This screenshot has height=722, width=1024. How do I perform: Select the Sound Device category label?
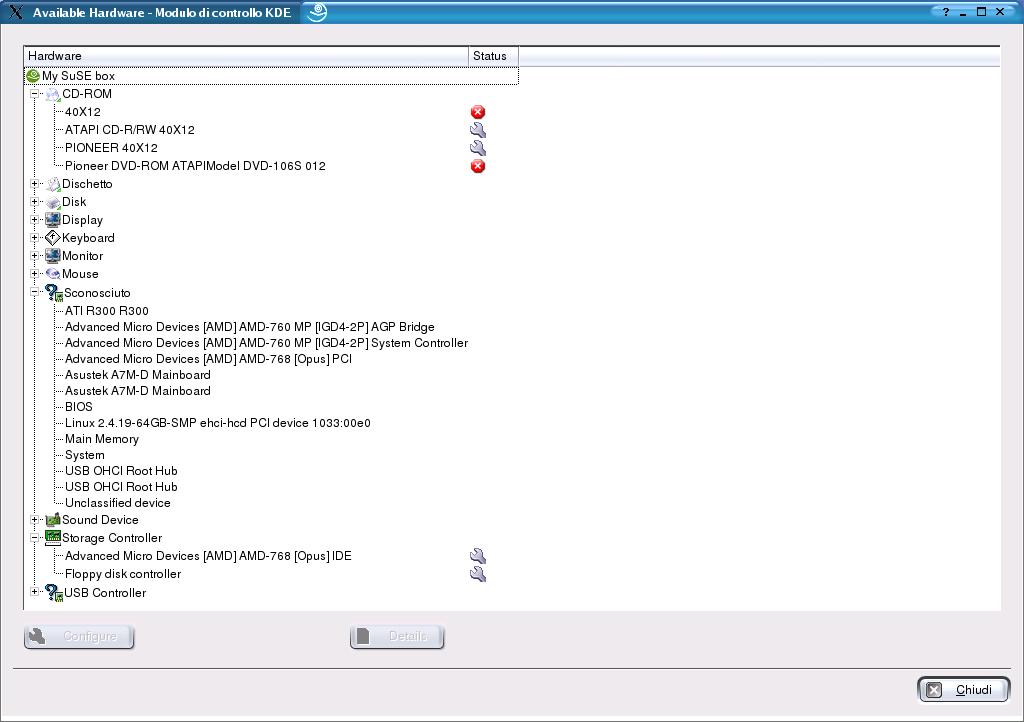click(101, 520)
